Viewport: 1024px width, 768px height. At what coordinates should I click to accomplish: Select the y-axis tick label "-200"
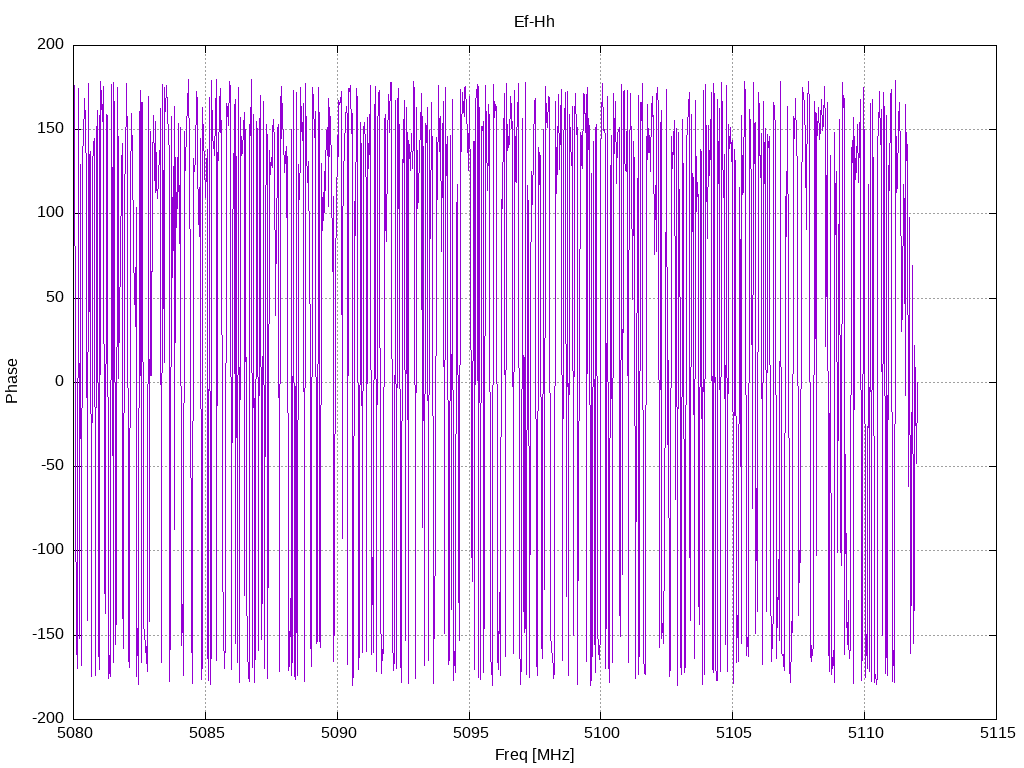48,718
